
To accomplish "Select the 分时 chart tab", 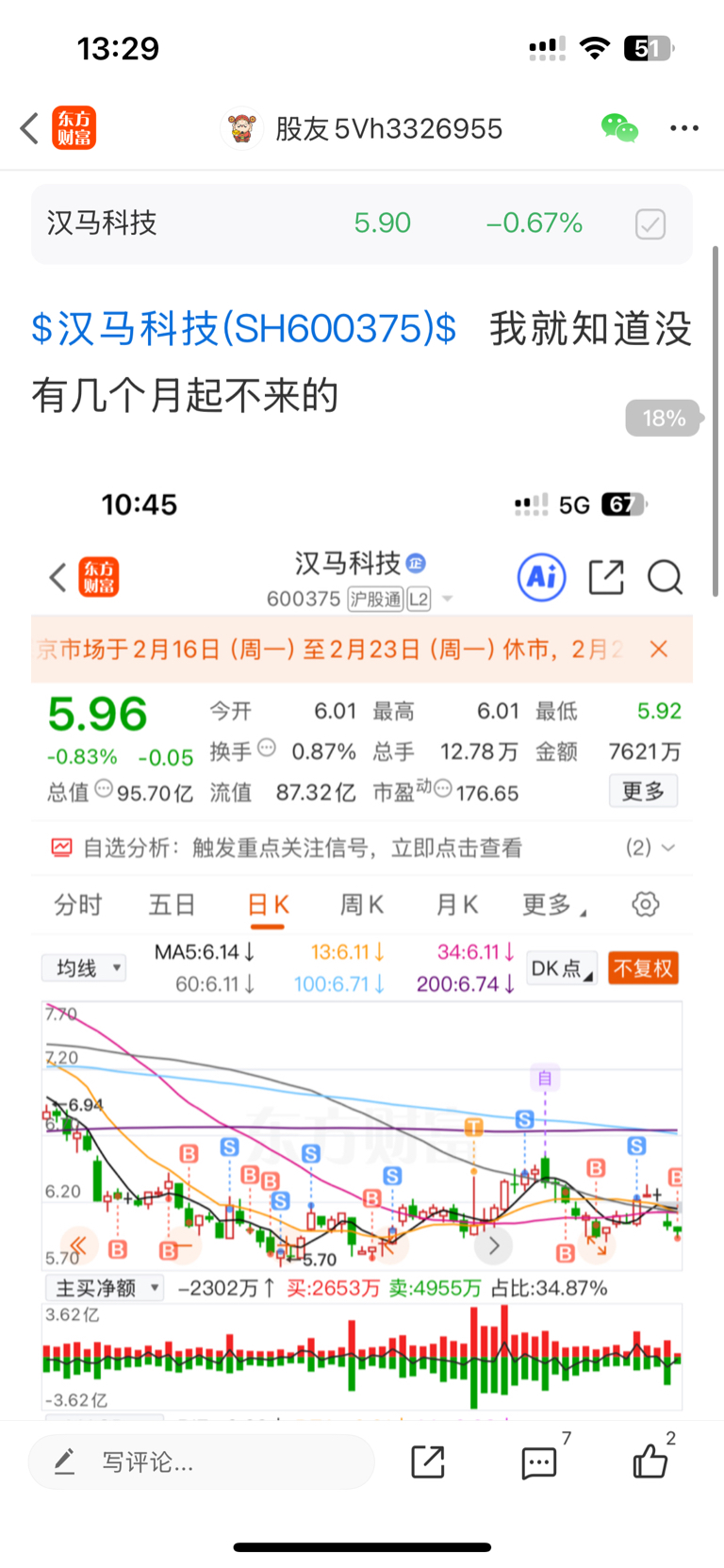I will pos(77,905).
